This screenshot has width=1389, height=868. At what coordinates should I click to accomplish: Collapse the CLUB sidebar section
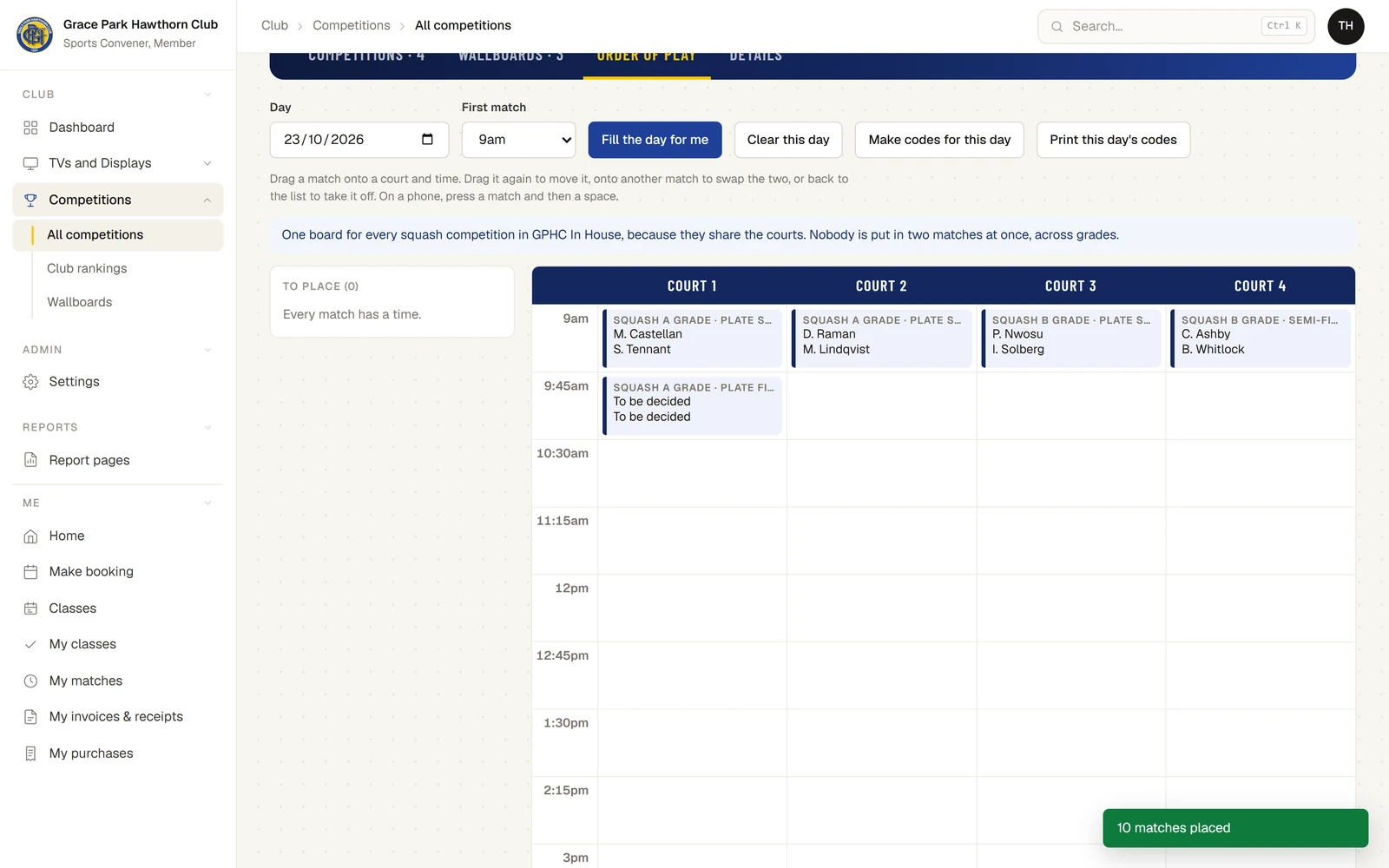207,95
